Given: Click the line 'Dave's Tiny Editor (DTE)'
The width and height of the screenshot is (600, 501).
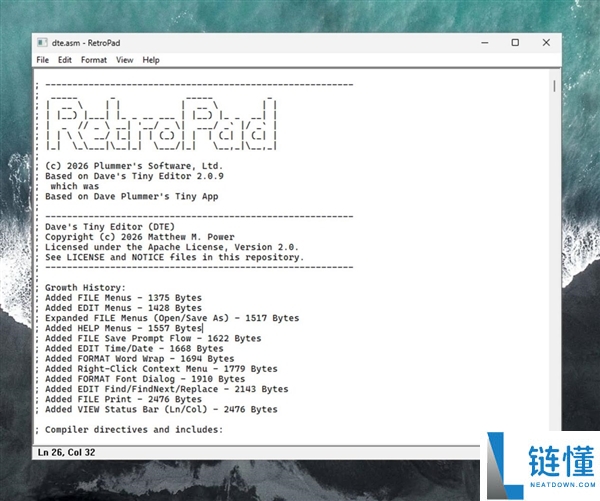Looking at the screenshot, I should point(110,227).
